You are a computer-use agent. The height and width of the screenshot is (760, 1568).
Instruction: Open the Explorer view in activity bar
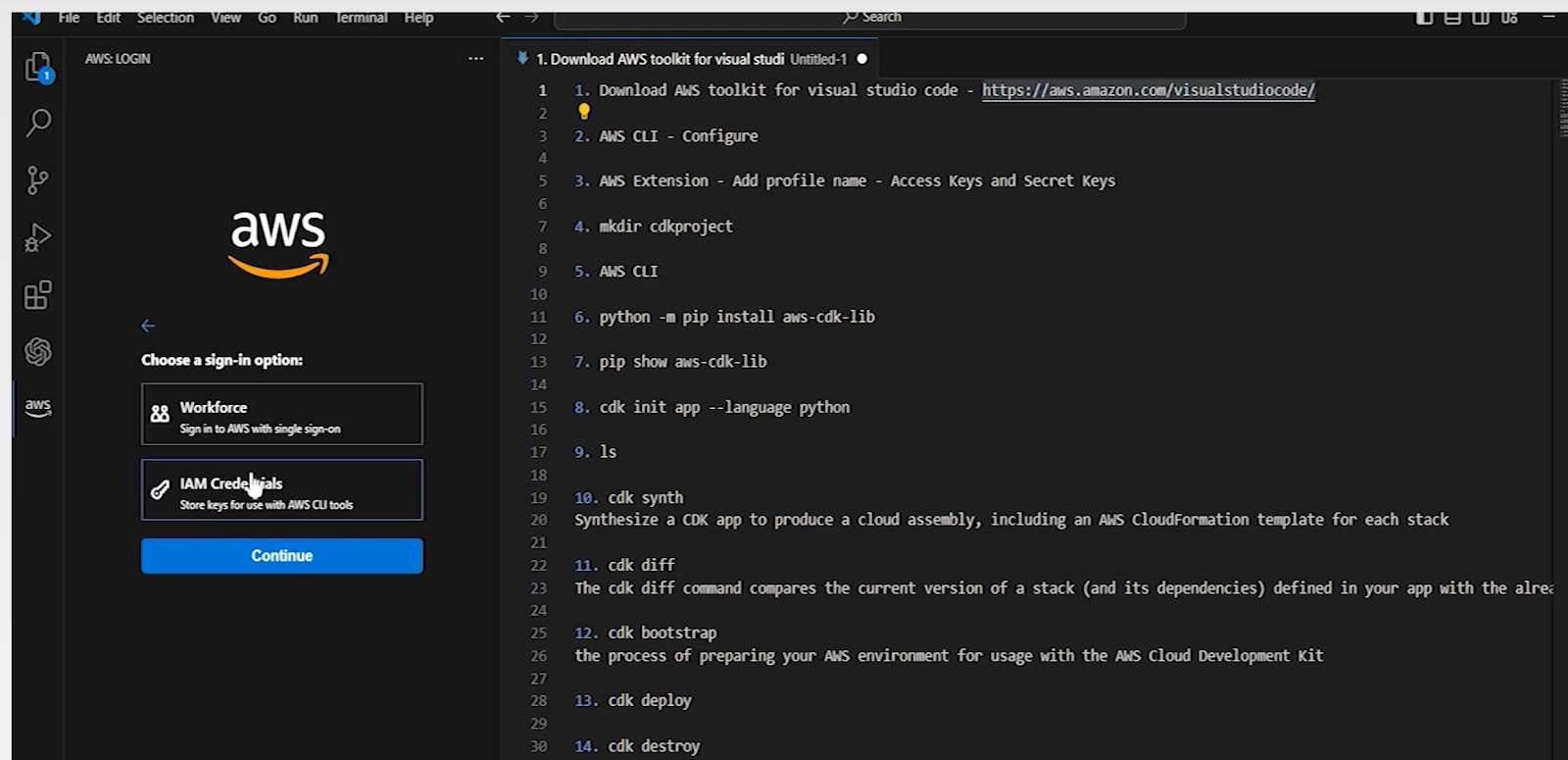click(x=38, y=68)
